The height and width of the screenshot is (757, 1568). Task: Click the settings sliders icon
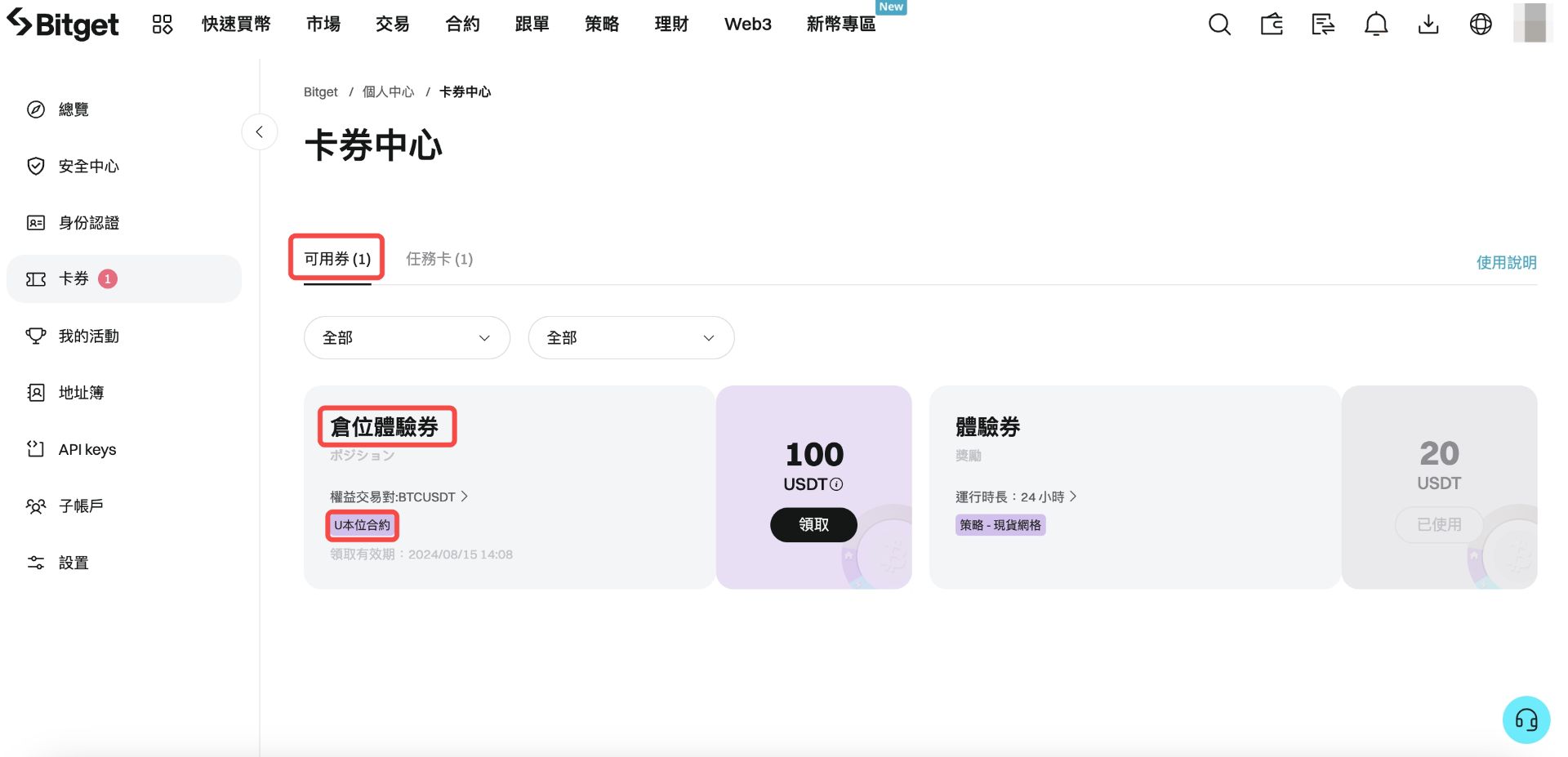click(x=36, y=563)
